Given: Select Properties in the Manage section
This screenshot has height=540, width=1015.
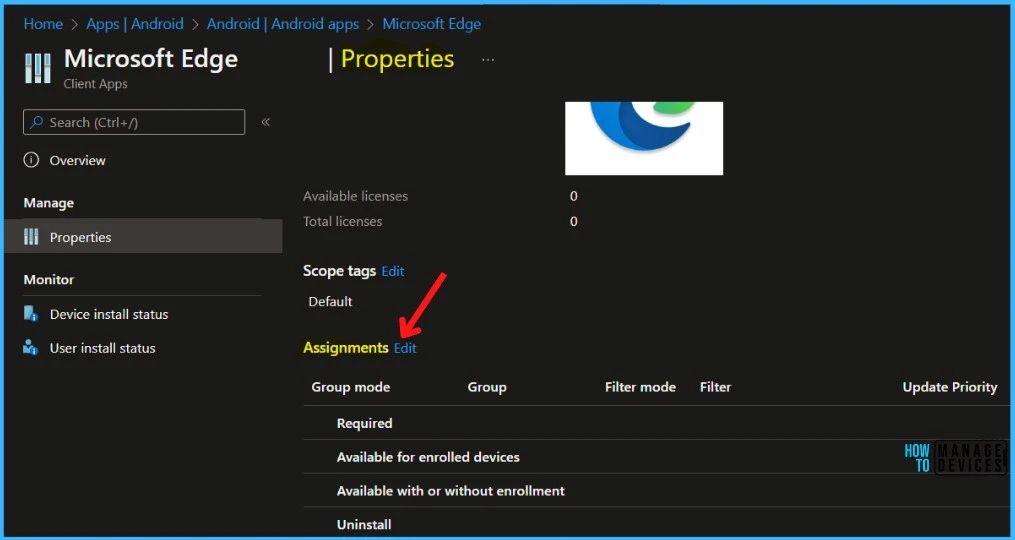Looking at the screenshot, I should 143,237.
